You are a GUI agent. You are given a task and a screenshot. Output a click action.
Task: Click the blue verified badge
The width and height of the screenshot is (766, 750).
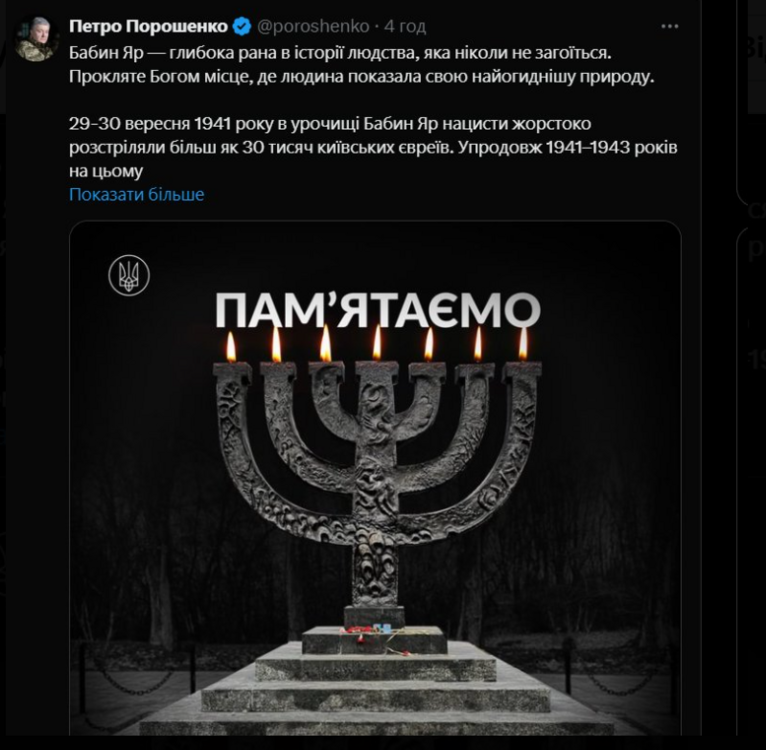241,26
